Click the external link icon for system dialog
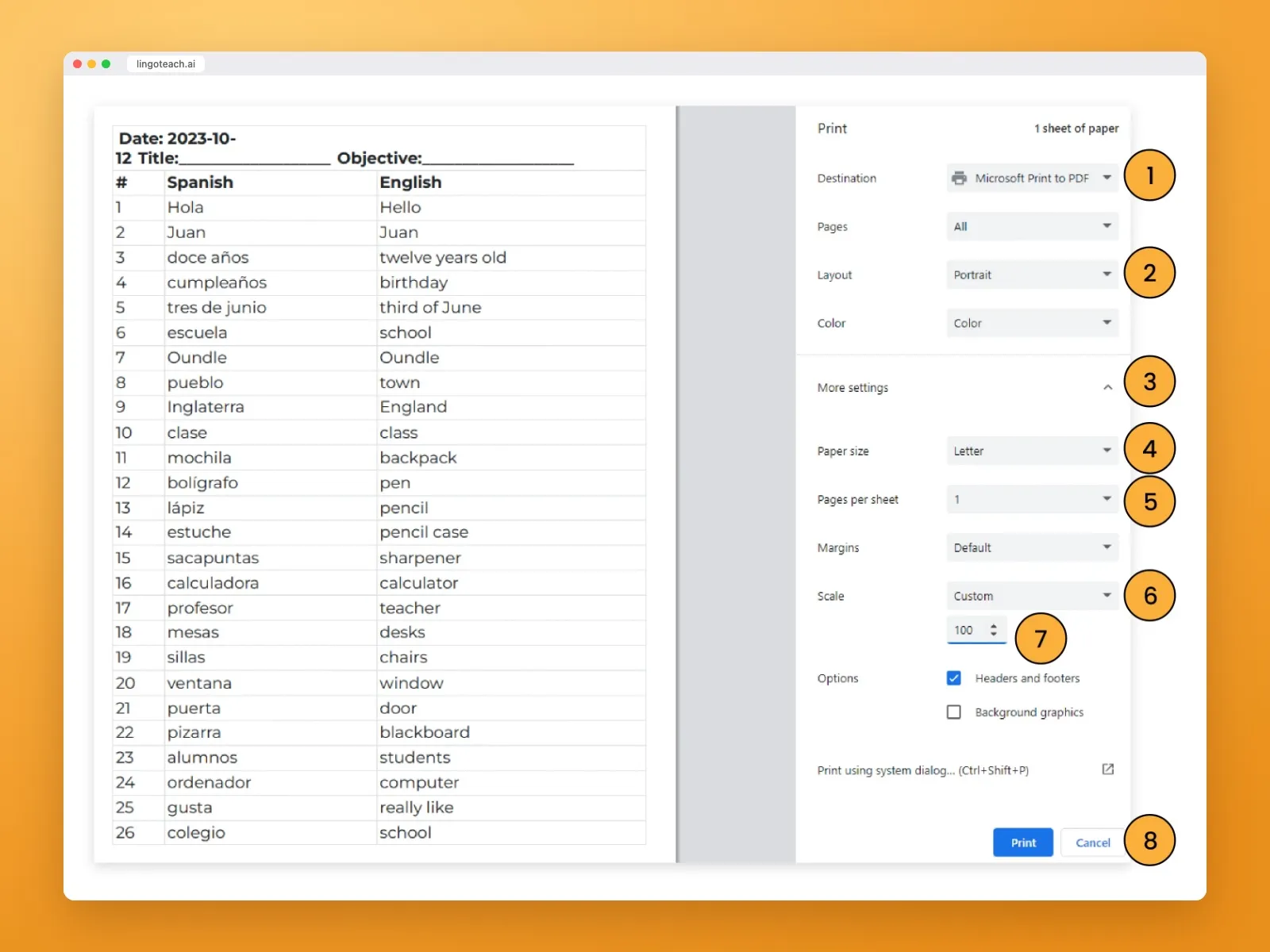The height and width of the screenshot is (952, 1270). click(x=1108, y=770)
